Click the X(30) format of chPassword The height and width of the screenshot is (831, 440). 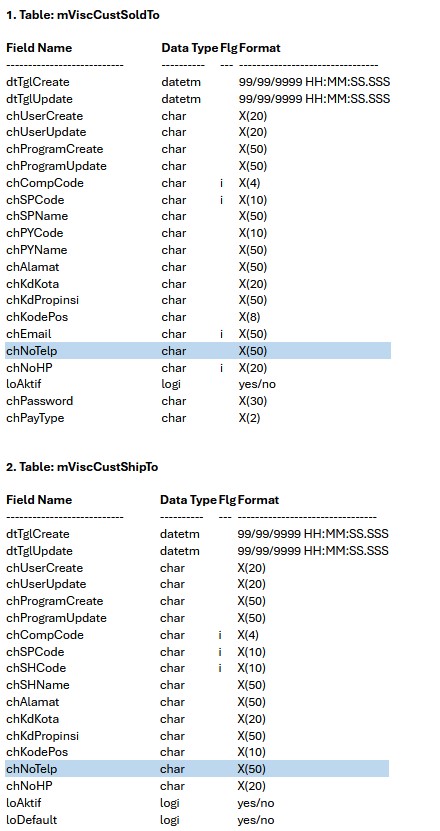(x=253, y=401)
